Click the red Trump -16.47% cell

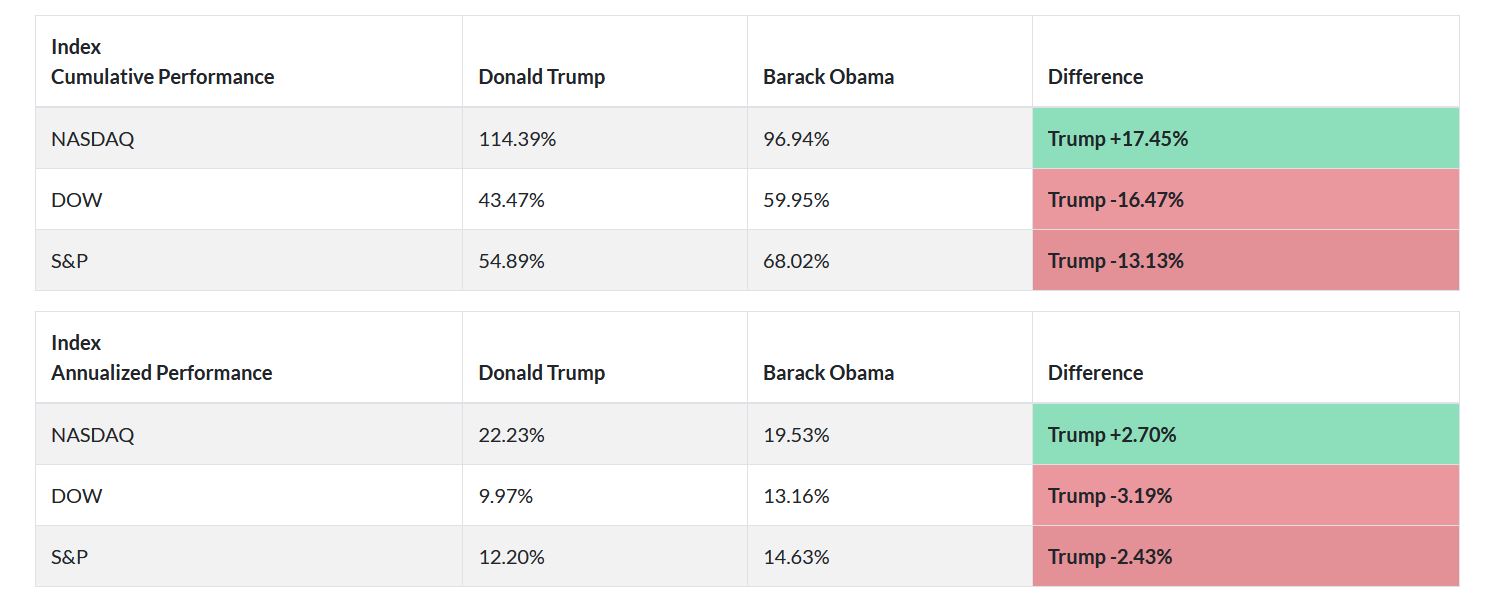[1115, 200]
